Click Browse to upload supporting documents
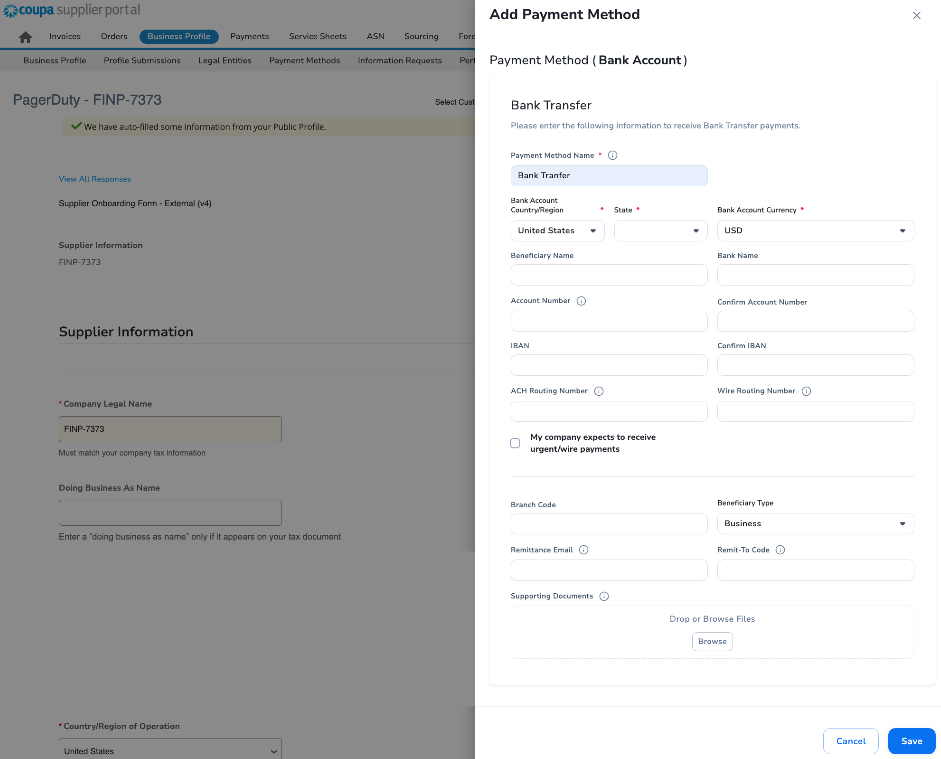 click(712, 641)
